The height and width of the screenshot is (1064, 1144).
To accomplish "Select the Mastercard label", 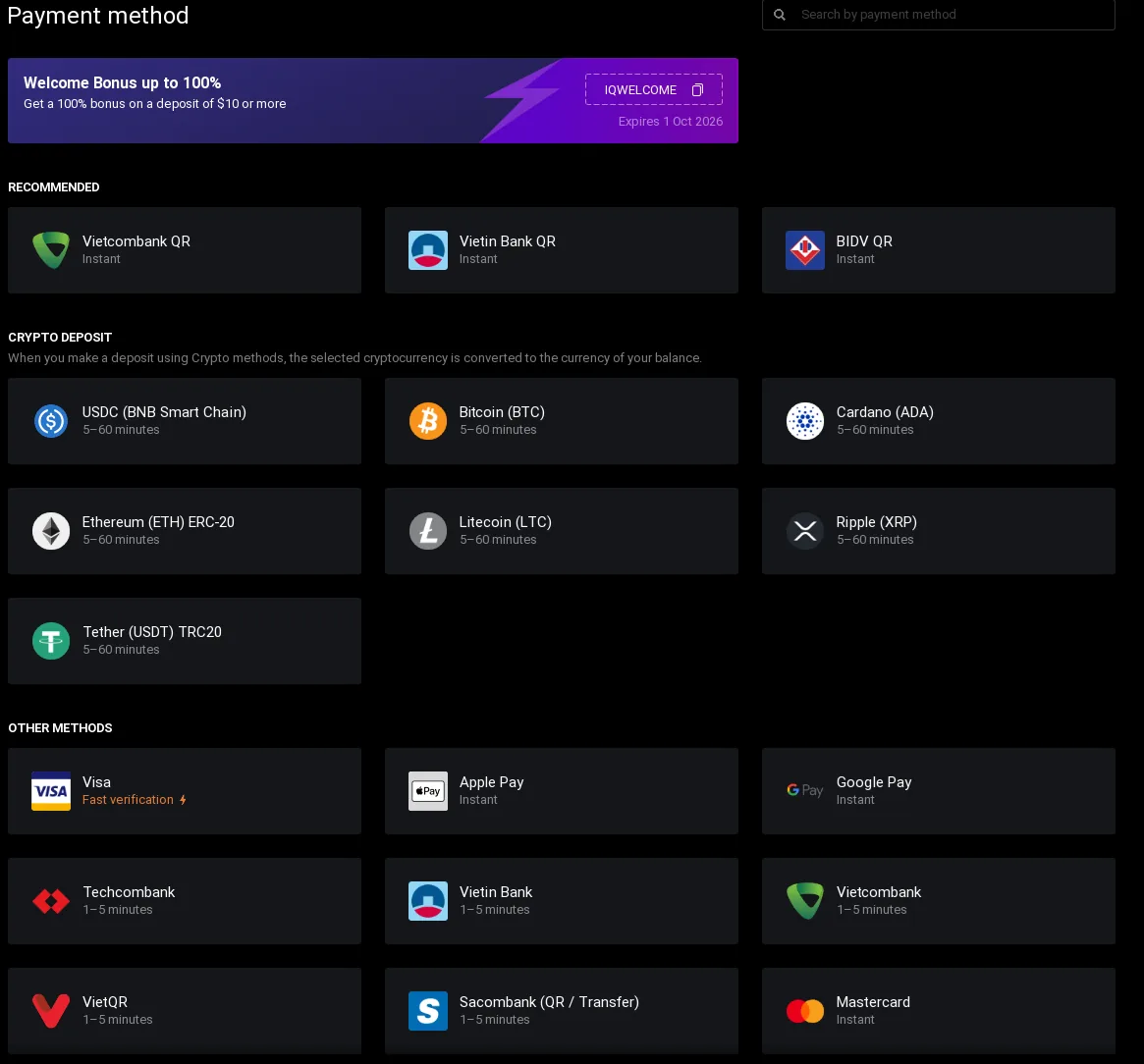I will [873, 1003].
